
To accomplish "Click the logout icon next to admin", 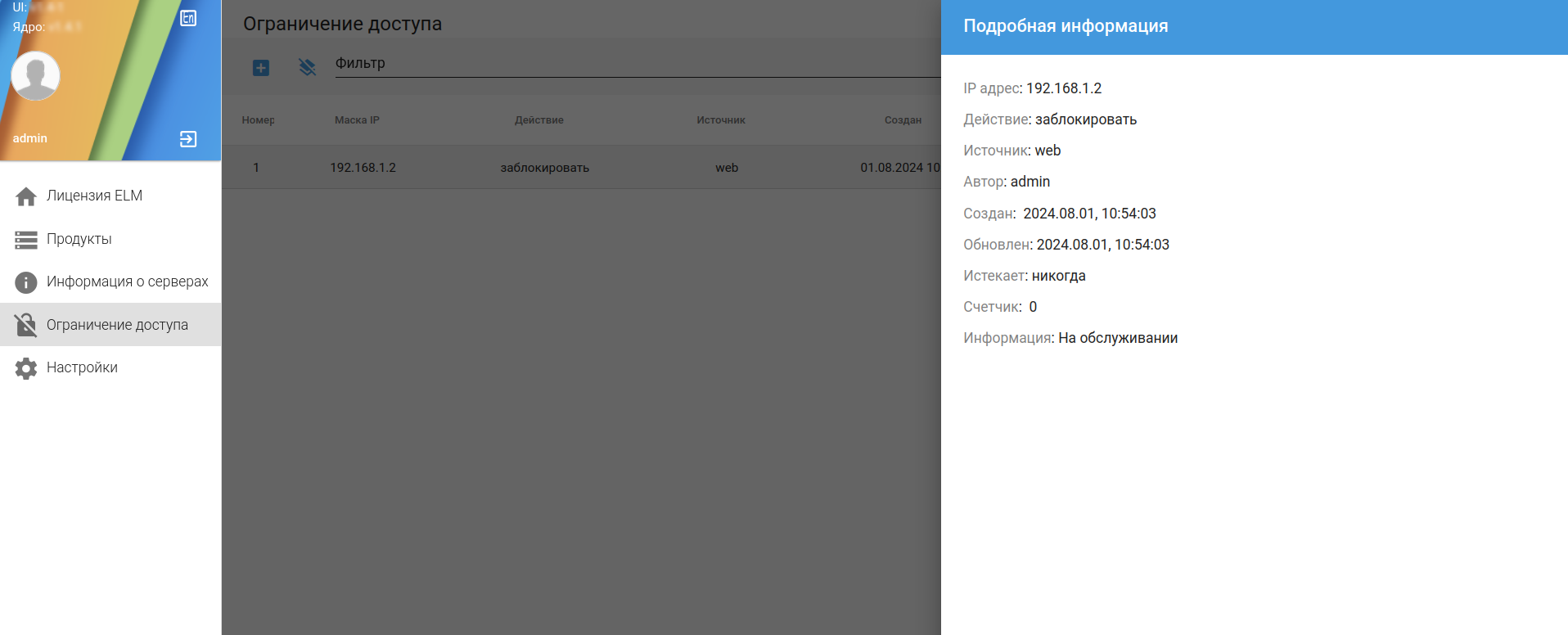I will click(188, 139).
